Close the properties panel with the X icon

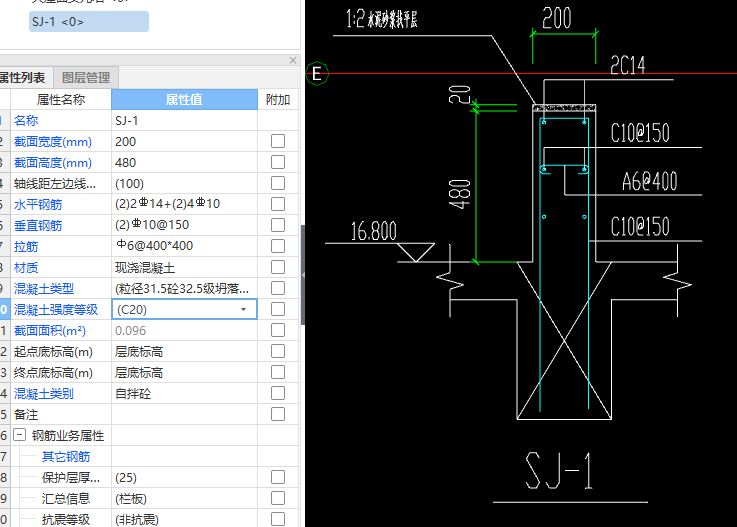[x=293, y=60]
